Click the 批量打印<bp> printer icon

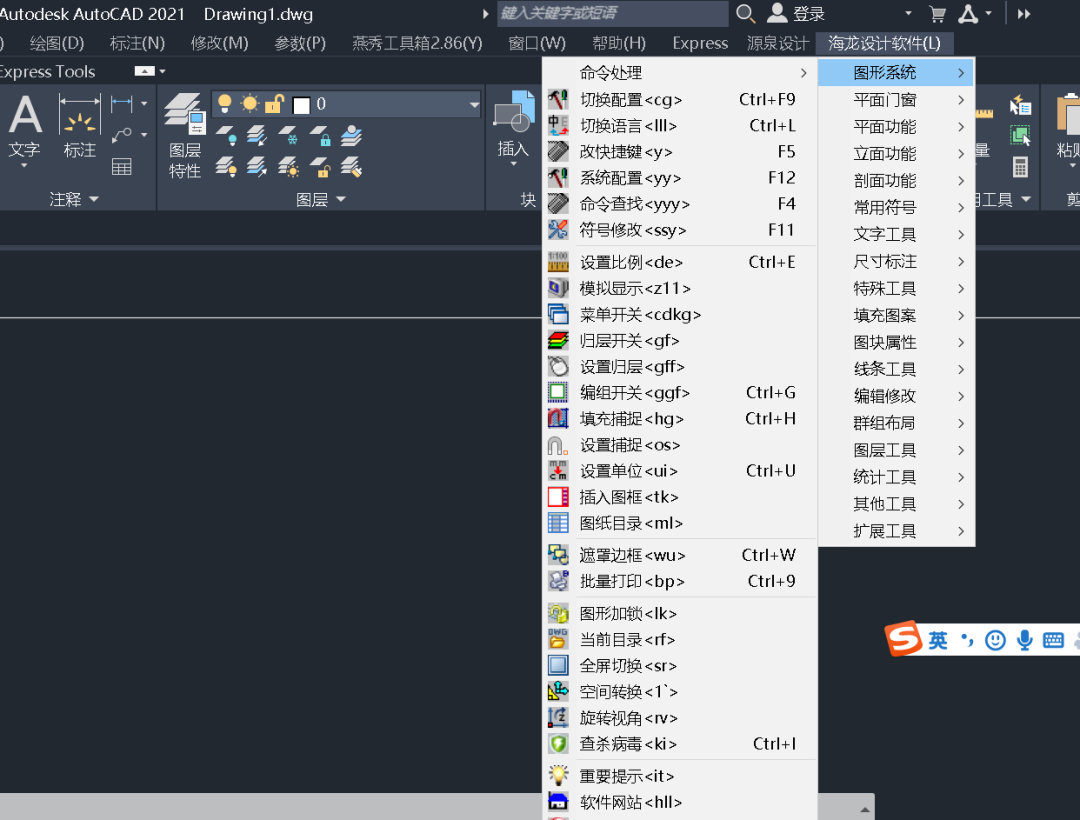point(558,582)
